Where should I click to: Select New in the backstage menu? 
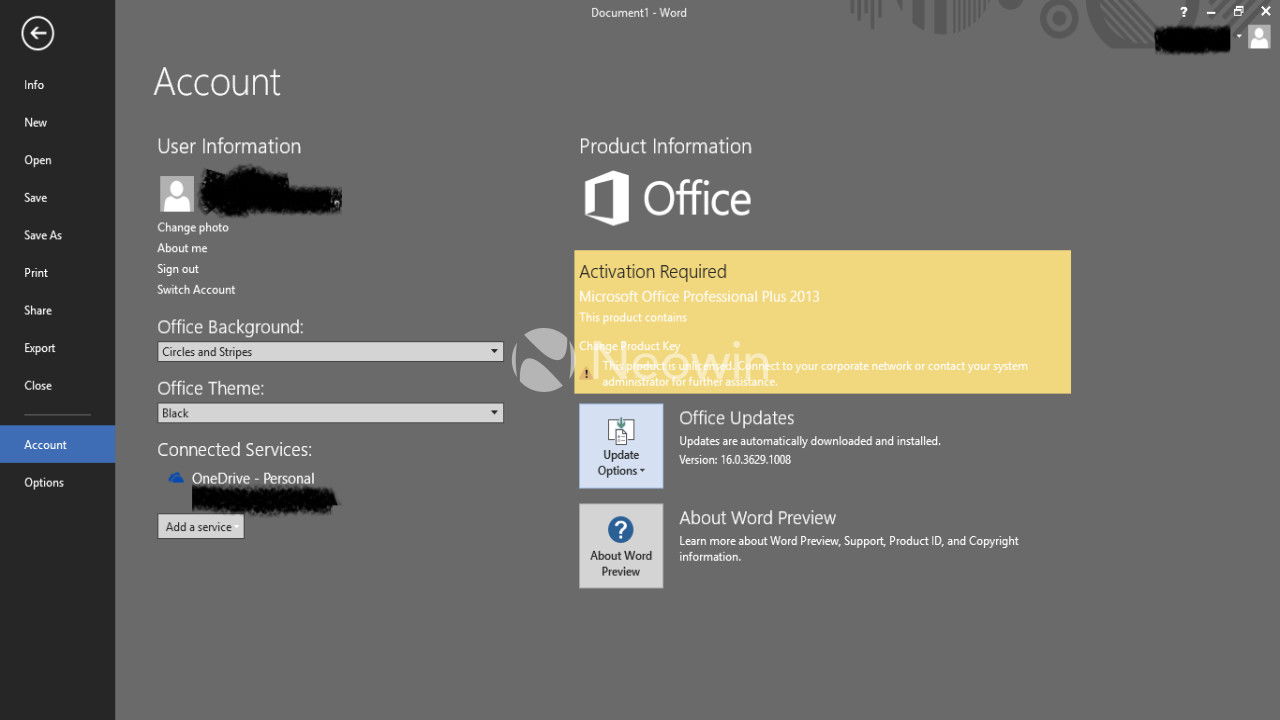57,122
